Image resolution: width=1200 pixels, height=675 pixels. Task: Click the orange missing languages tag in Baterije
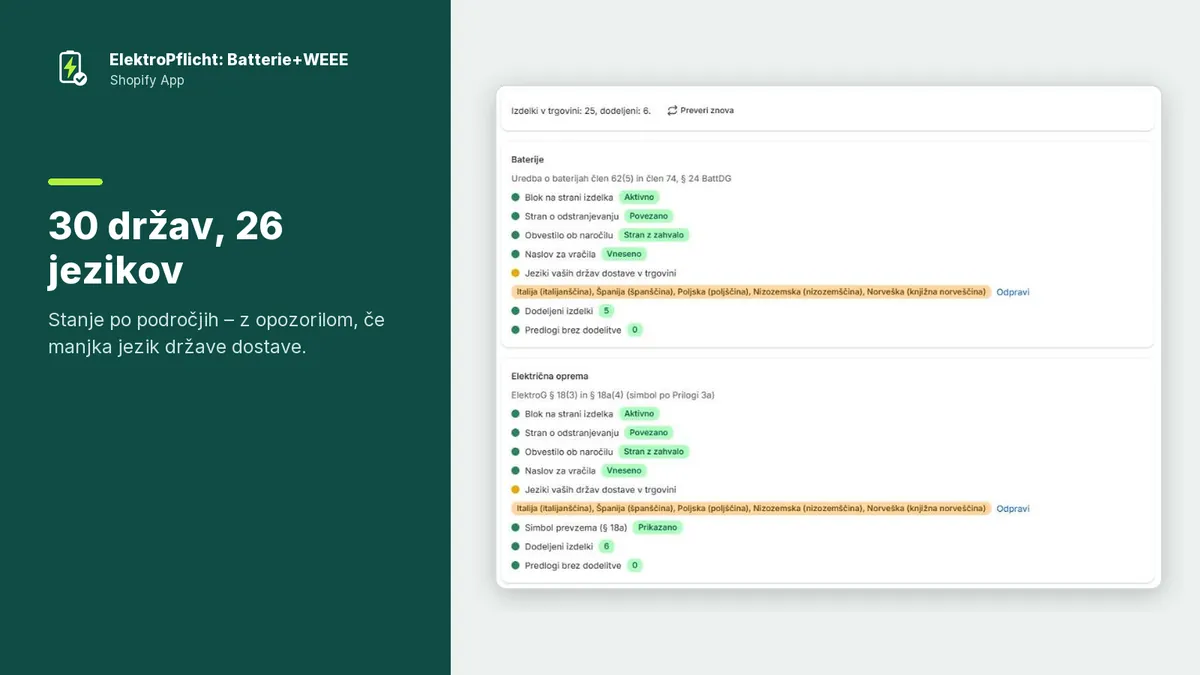751,292
